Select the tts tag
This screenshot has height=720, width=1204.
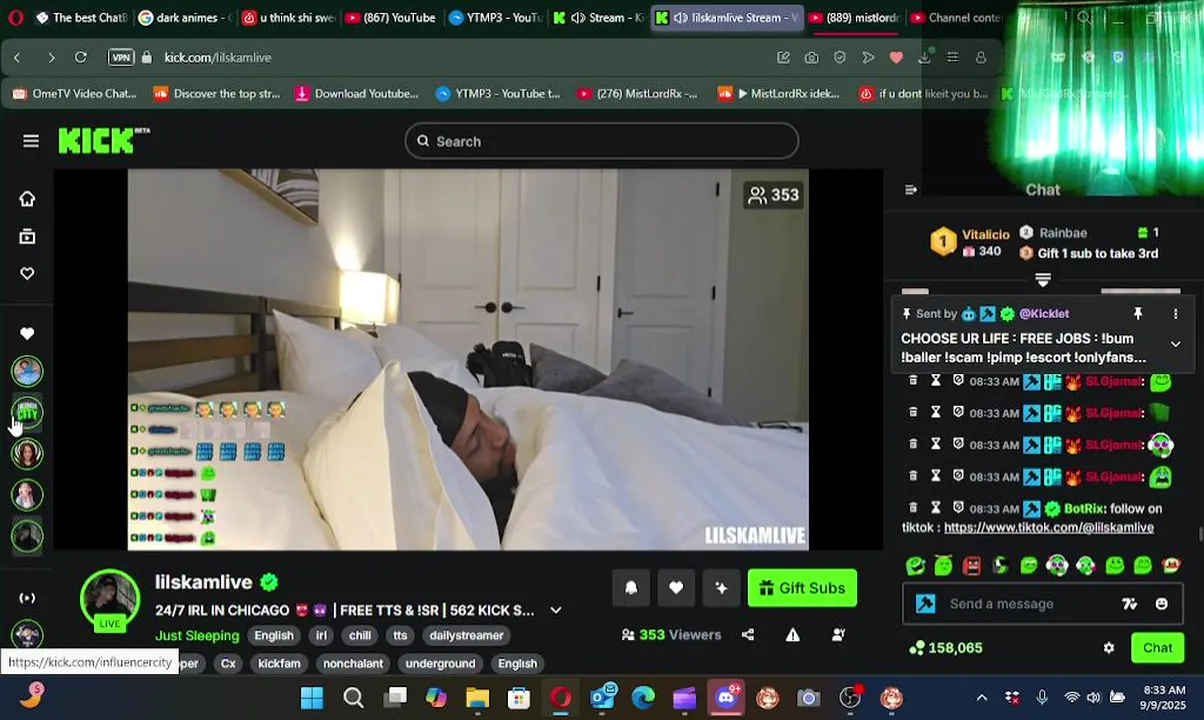tap(400, 635)
